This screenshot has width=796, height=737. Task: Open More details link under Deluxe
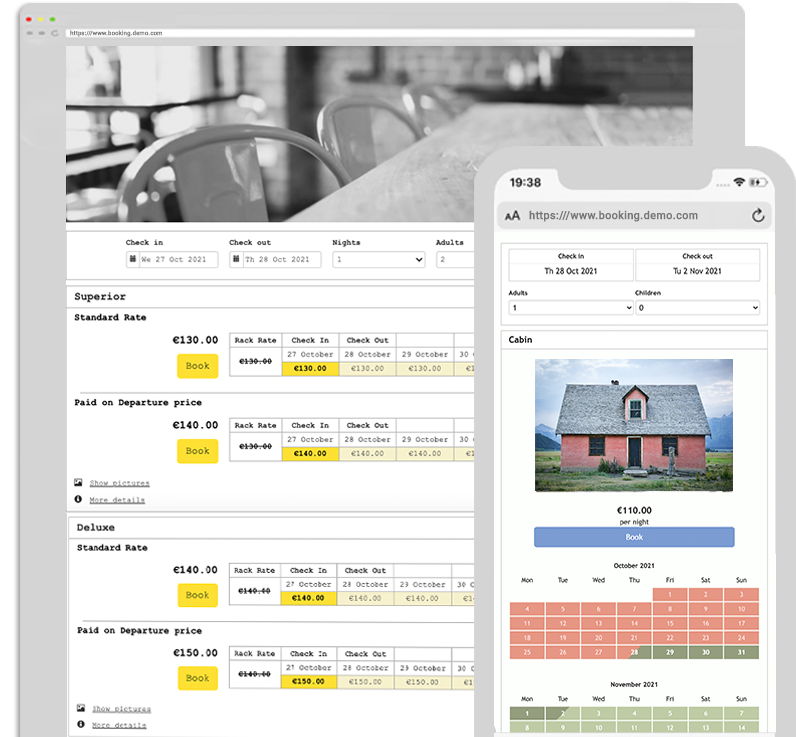[x=119, y=725]
